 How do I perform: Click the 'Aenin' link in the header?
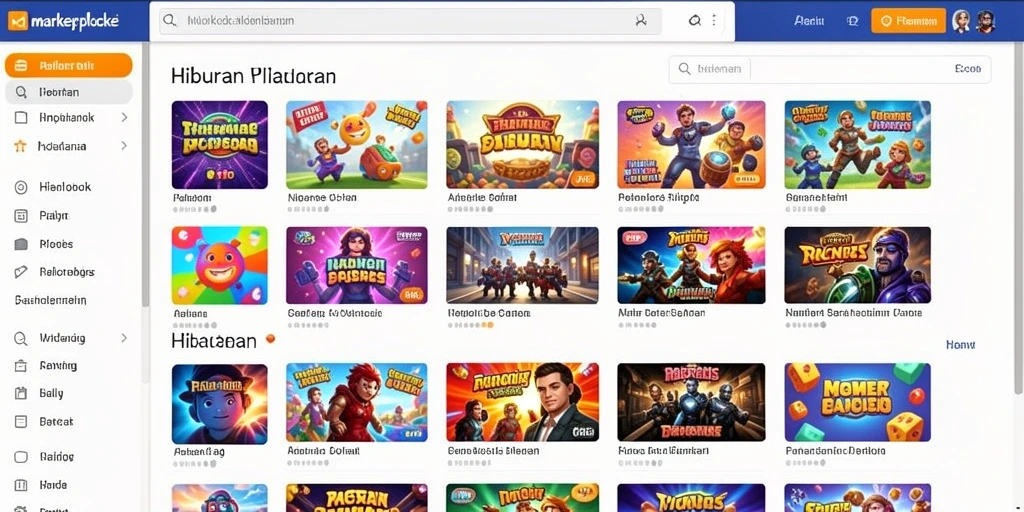[809, 21]
